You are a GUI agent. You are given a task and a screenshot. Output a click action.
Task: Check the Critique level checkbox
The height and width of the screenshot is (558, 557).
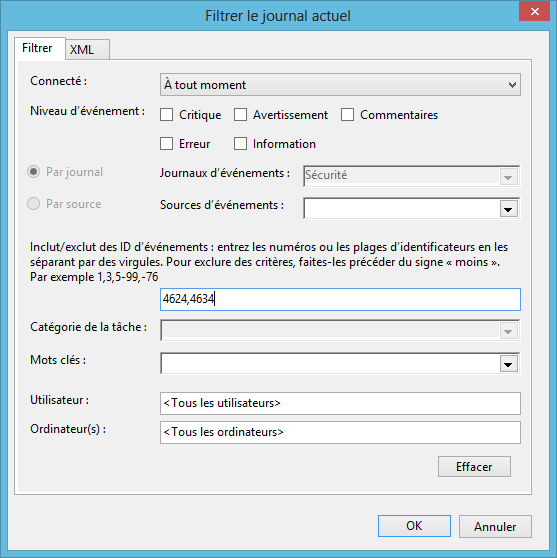[167, 115]
